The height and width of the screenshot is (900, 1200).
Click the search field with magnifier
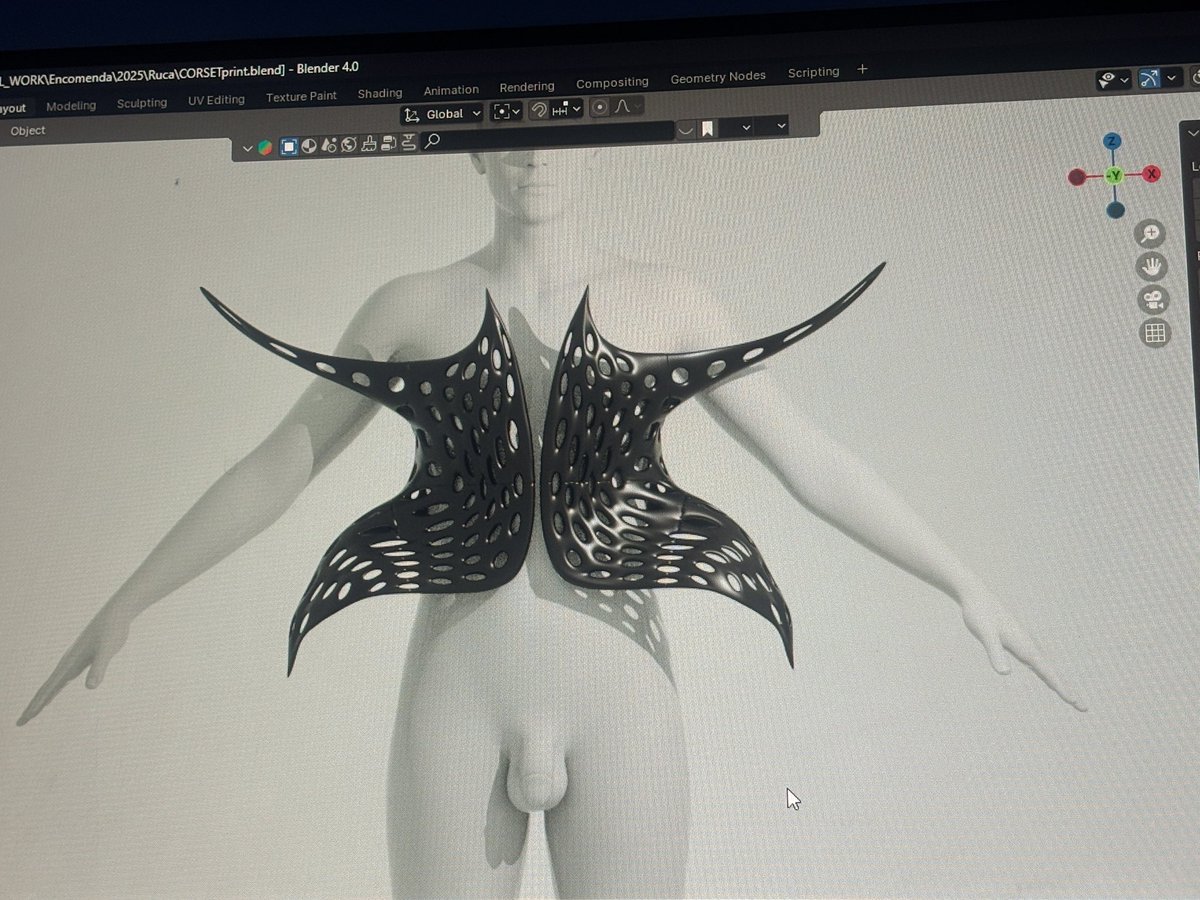click(x=548, y=136)
